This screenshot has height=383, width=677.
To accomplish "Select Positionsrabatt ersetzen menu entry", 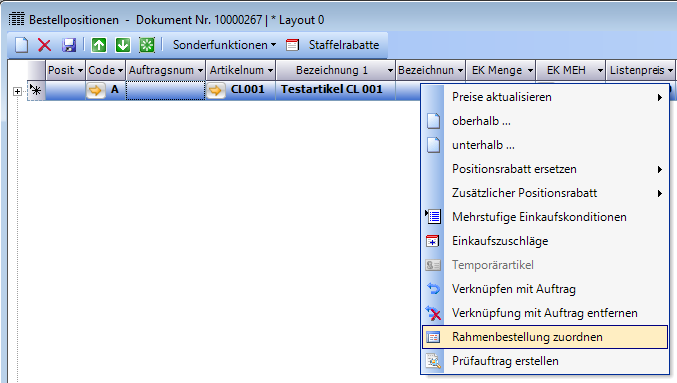I will [x=545, y=169].
